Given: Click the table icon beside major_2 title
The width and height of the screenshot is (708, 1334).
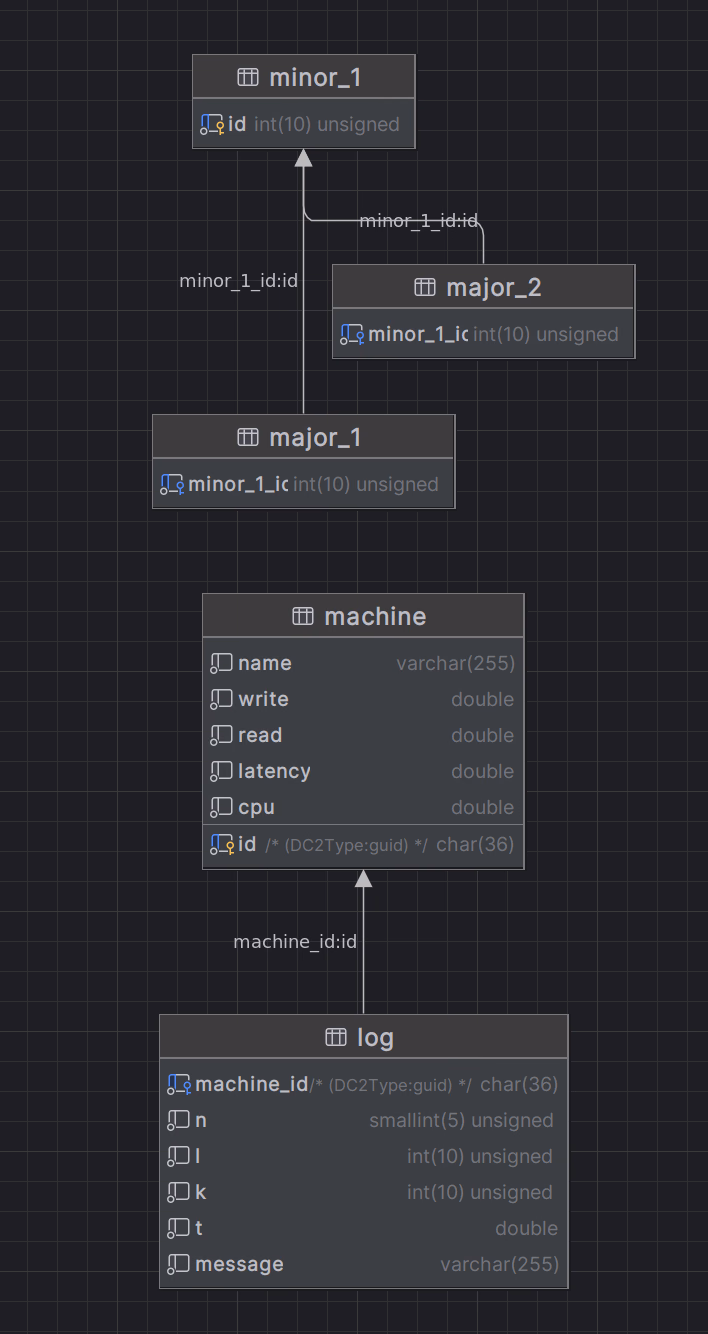Looking at the screenshot, I should pyautogui.click(x=425, y=287).
